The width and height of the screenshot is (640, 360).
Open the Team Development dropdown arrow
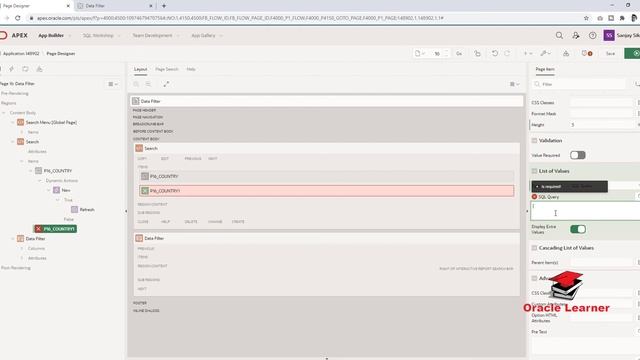(178, 36)
